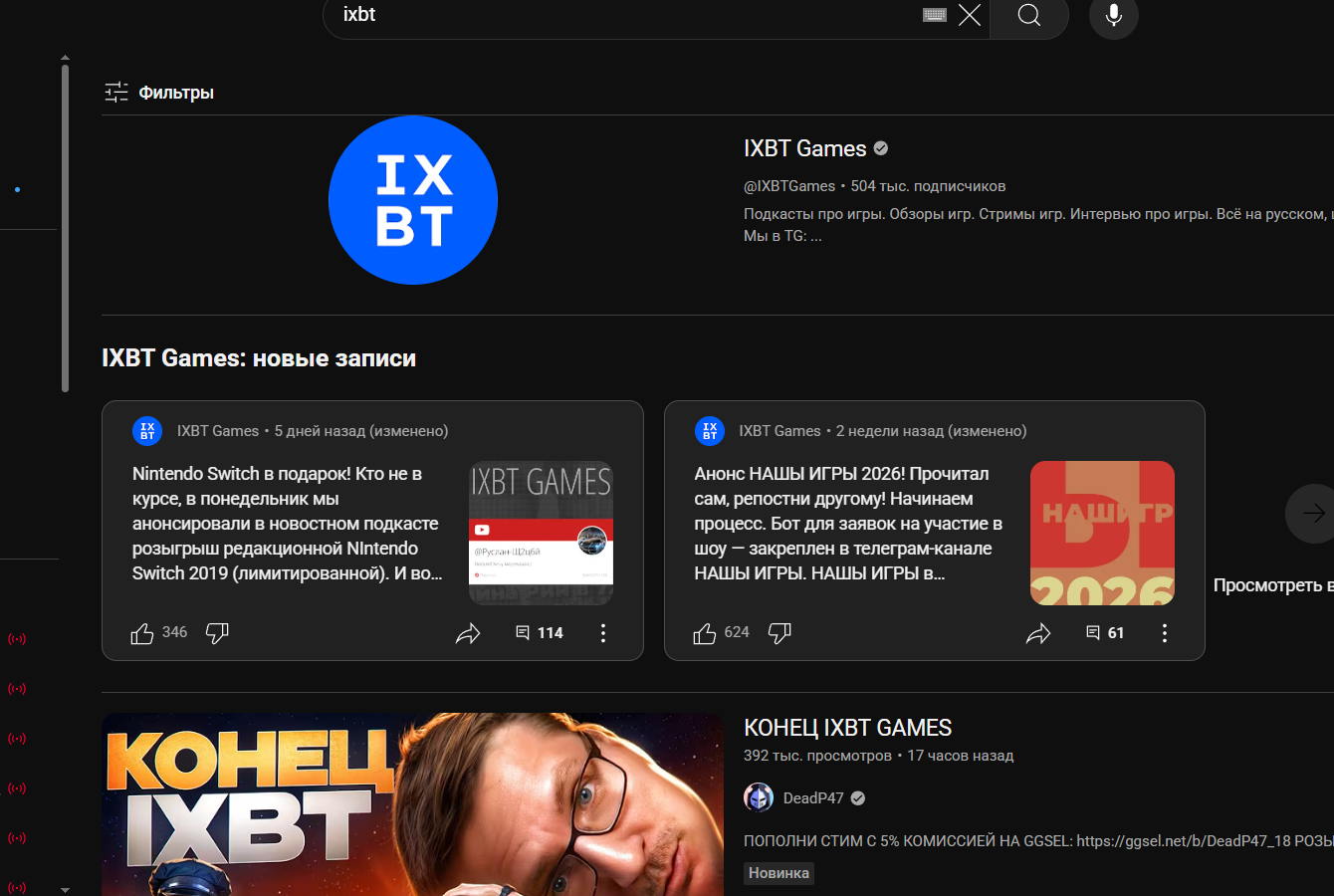The width and height of the screenshot is (1334, 896).
Task: Click the "17 часов назад" upload time
Action: click(x=960, y=756)
